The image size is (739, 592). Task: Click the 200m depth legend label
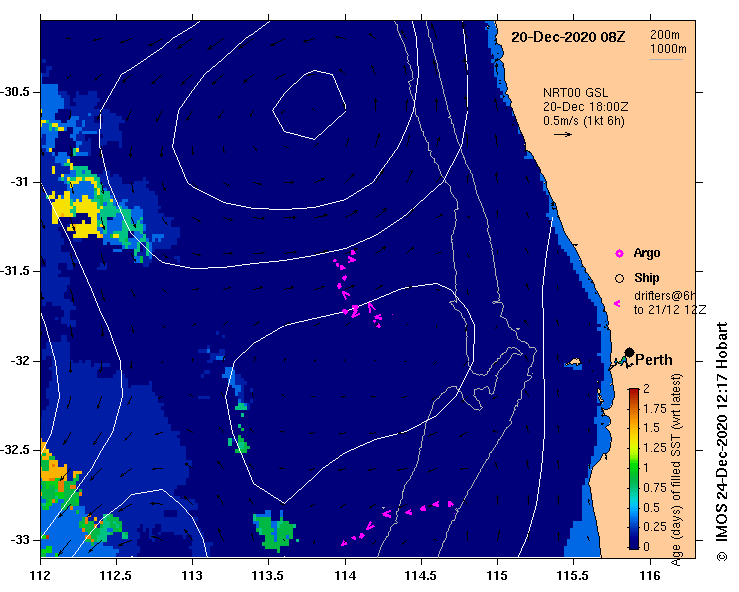coord(665,34)
